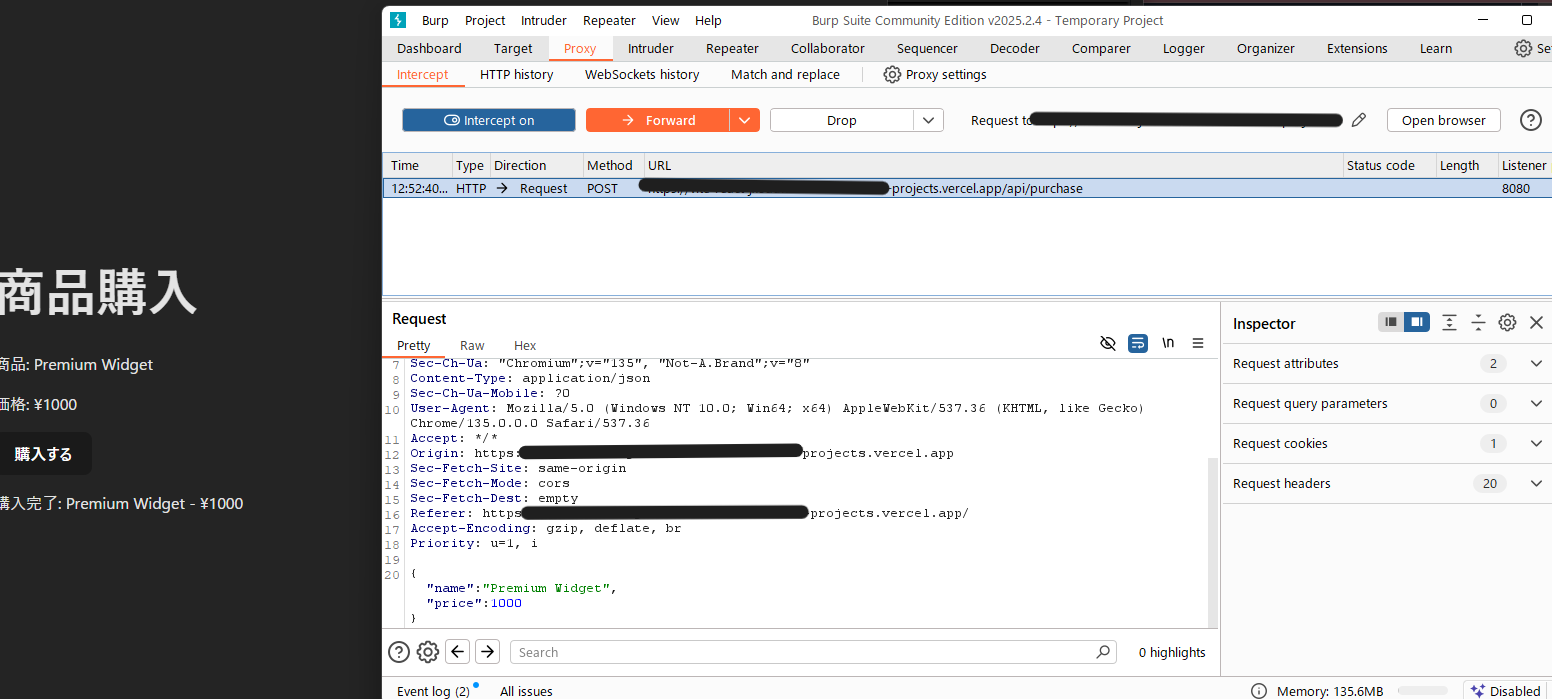Open the Inspector settings gear
Image resolution: width=1552 pixels, height=699 pixels.
[1507, 322]
